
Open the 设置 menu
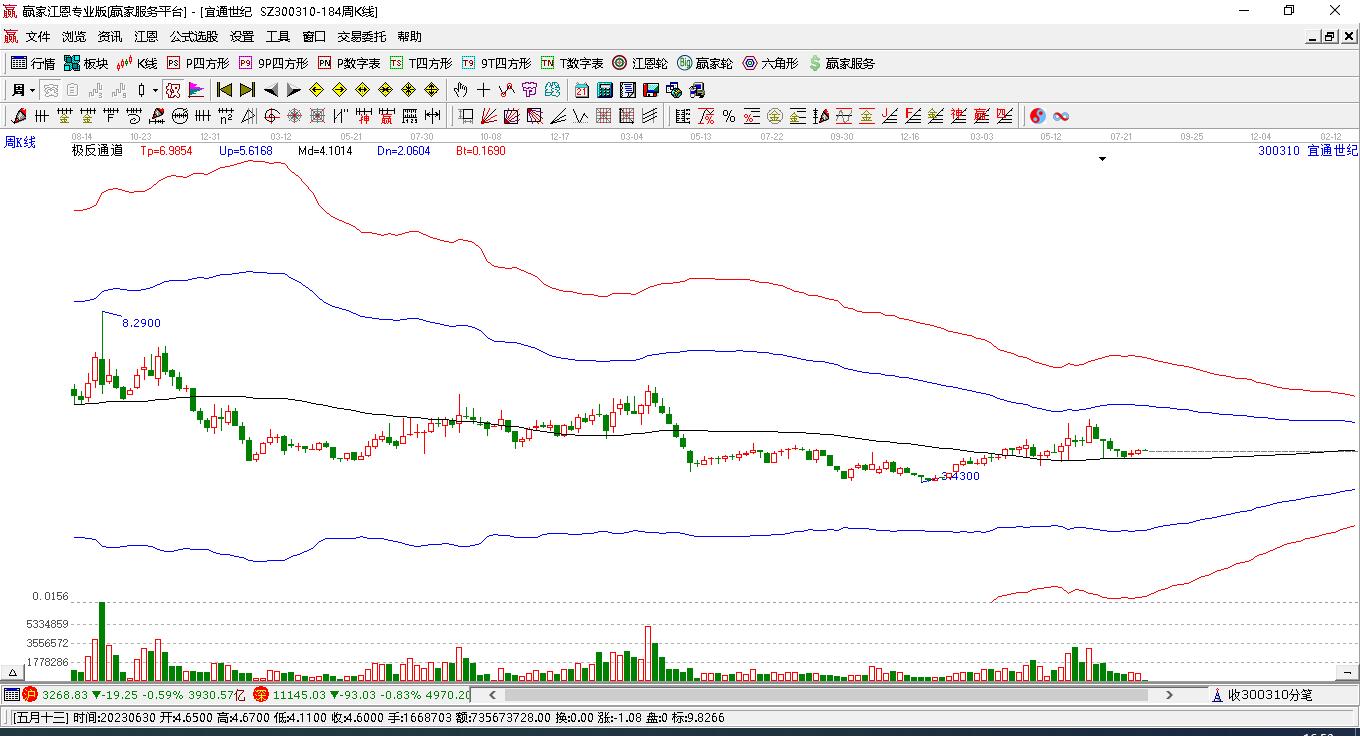[x=242, y=37]
